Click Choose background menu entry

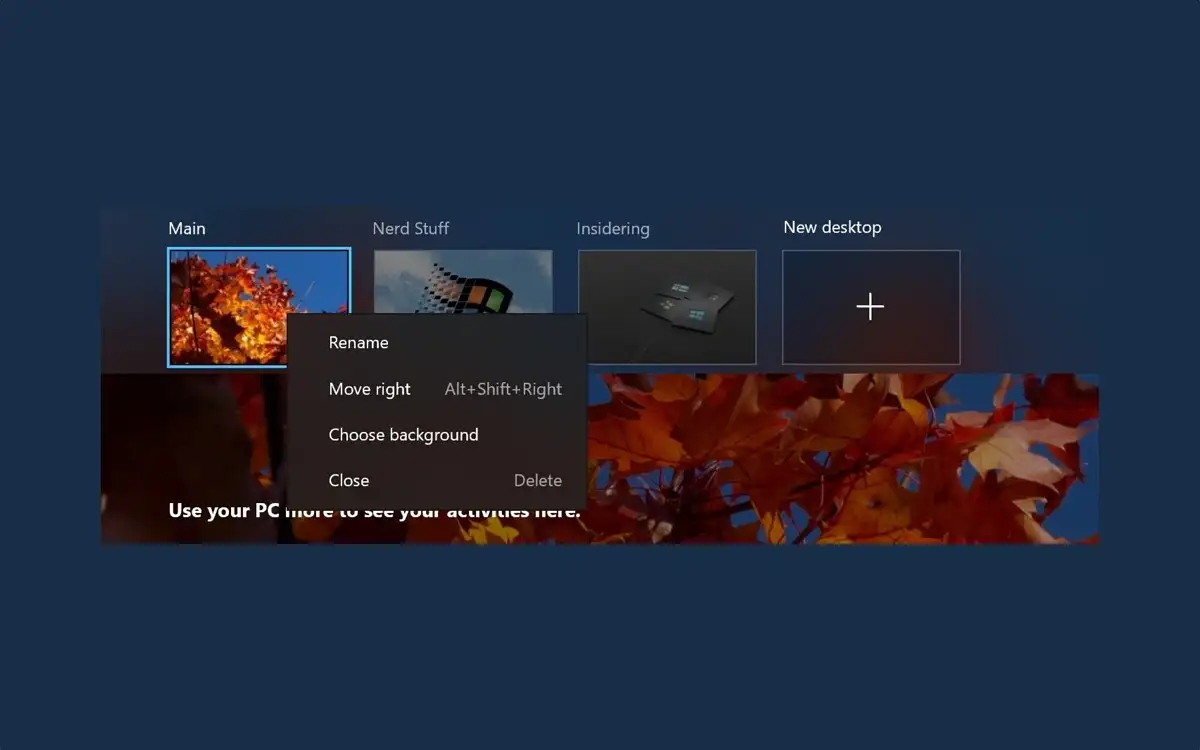point(403,434)
